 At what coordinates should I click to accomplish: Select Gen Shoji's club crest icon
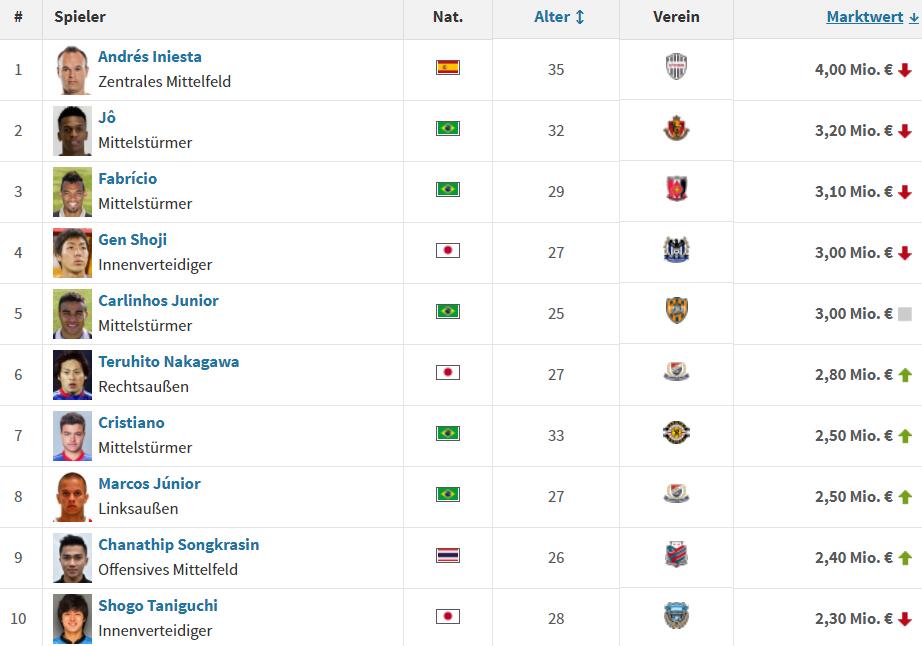click(676, 250)
